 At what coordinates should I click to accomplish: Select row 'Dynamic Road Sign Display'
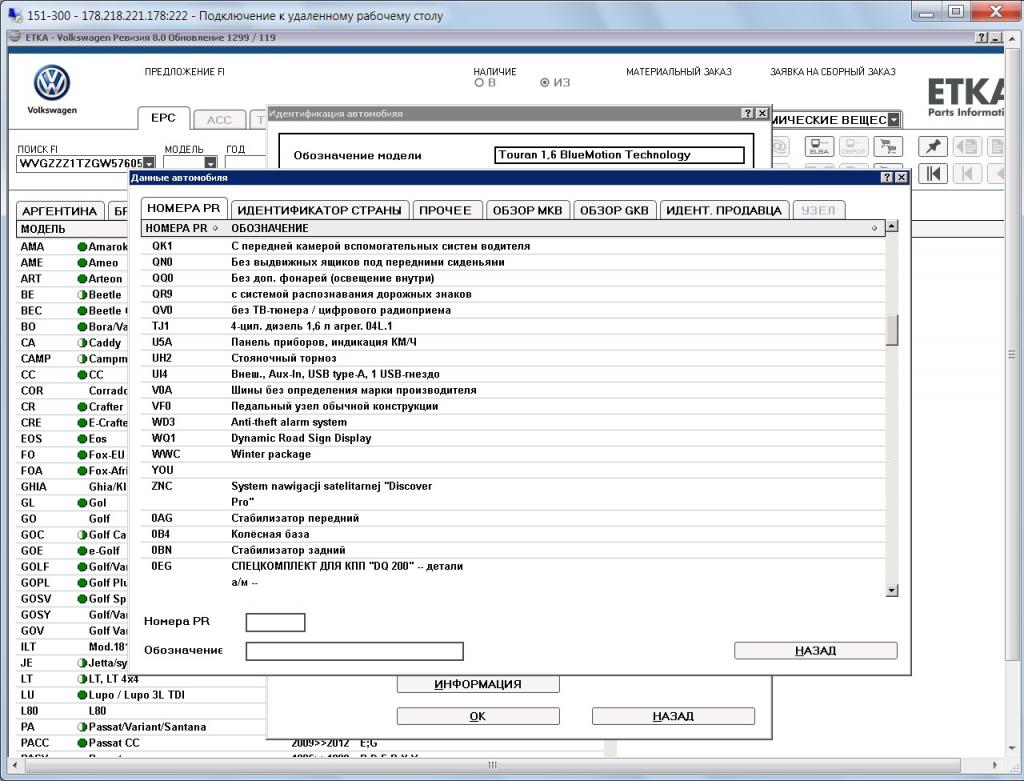(x=513, y=438)
